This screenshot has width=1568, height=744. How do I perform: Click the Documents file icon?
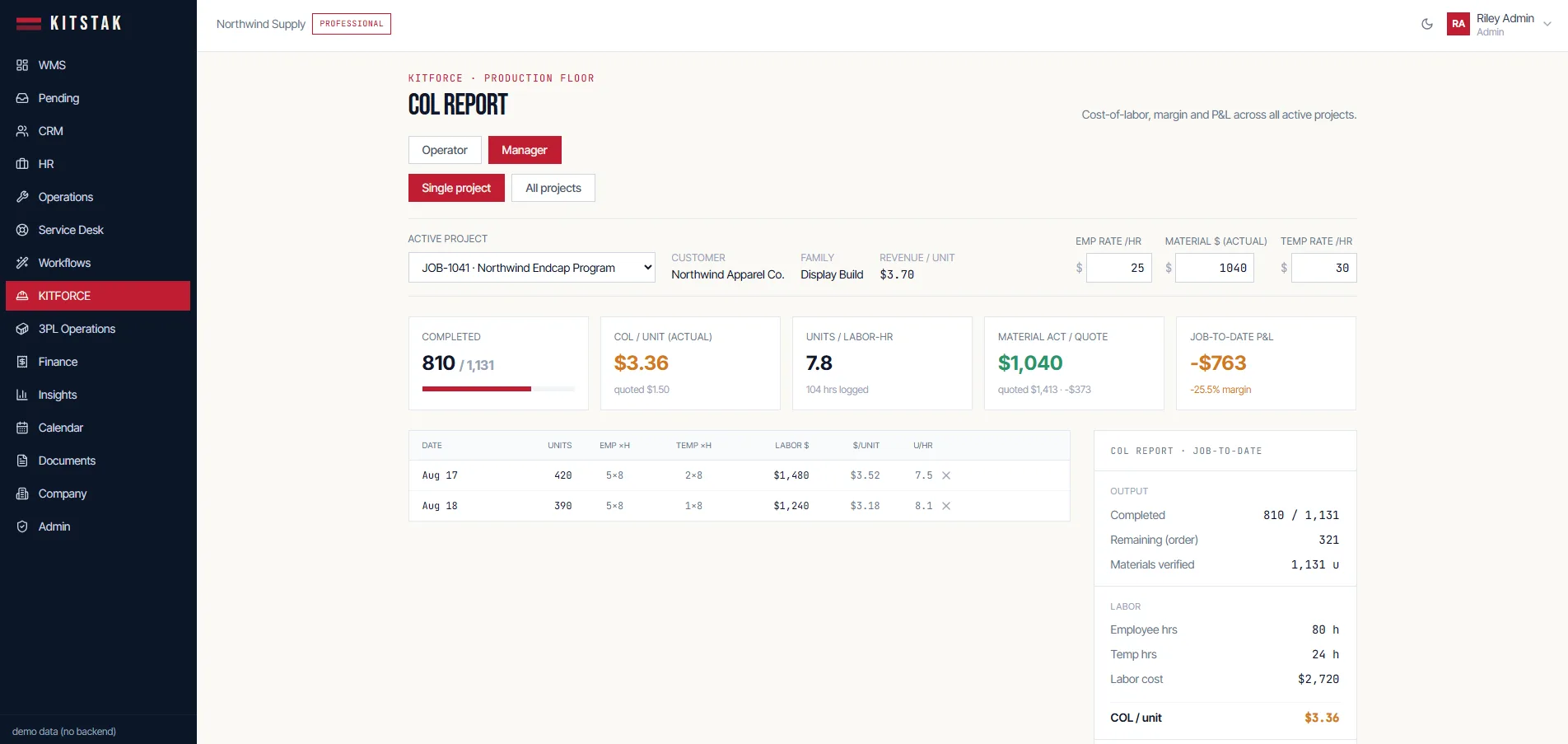click(22, 461)
